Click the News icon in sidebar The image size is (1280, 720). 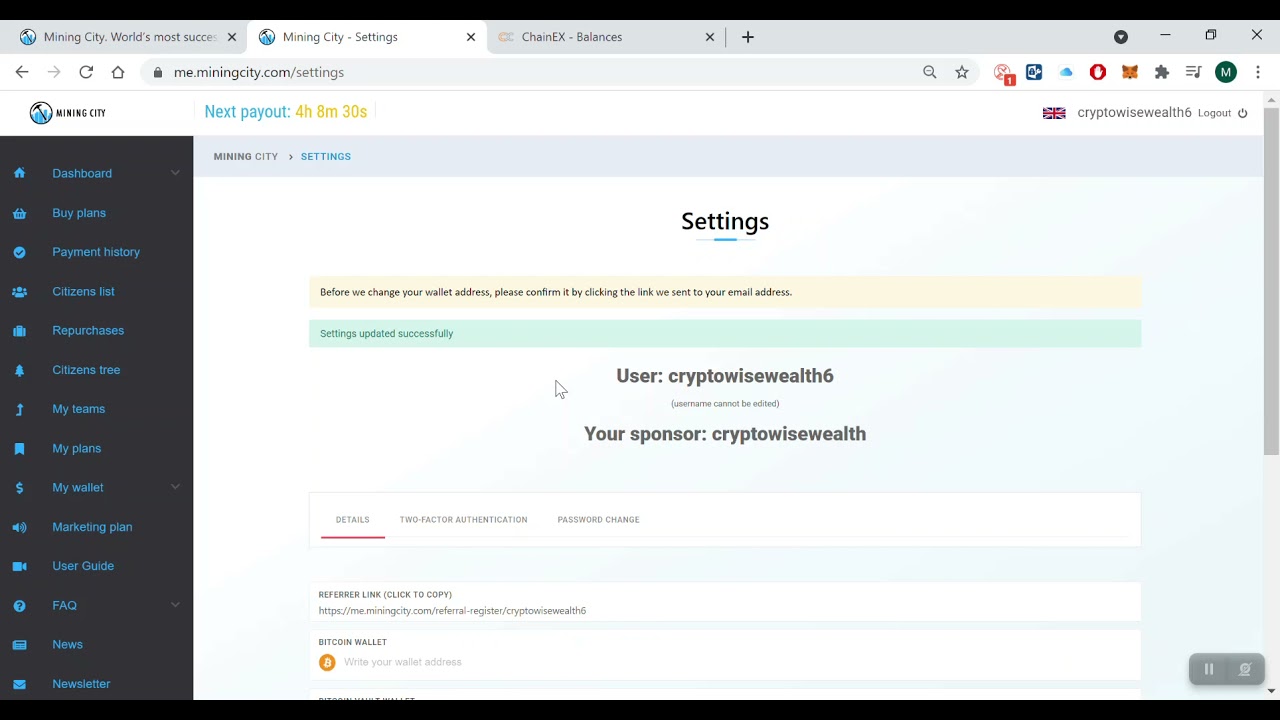point(19,645)
